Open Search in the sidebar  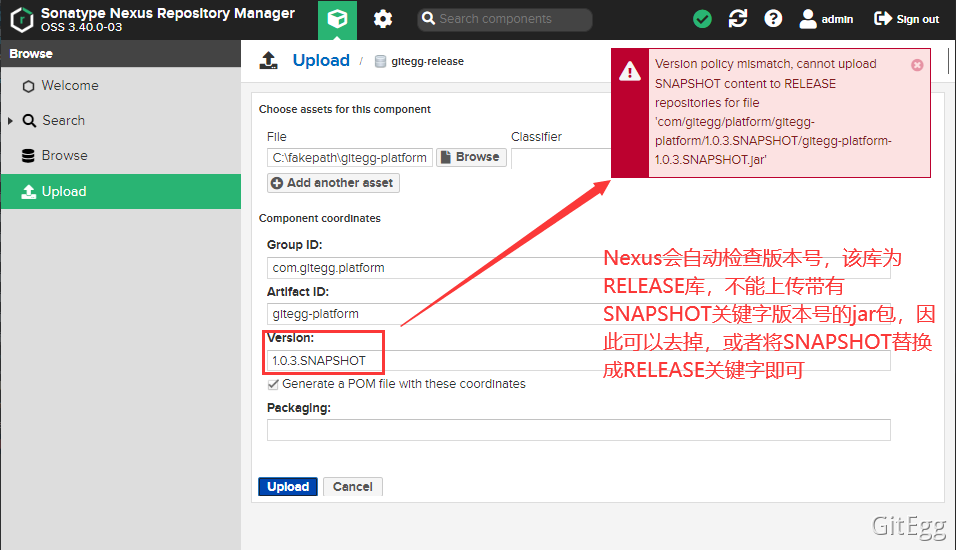coord(121,121)
